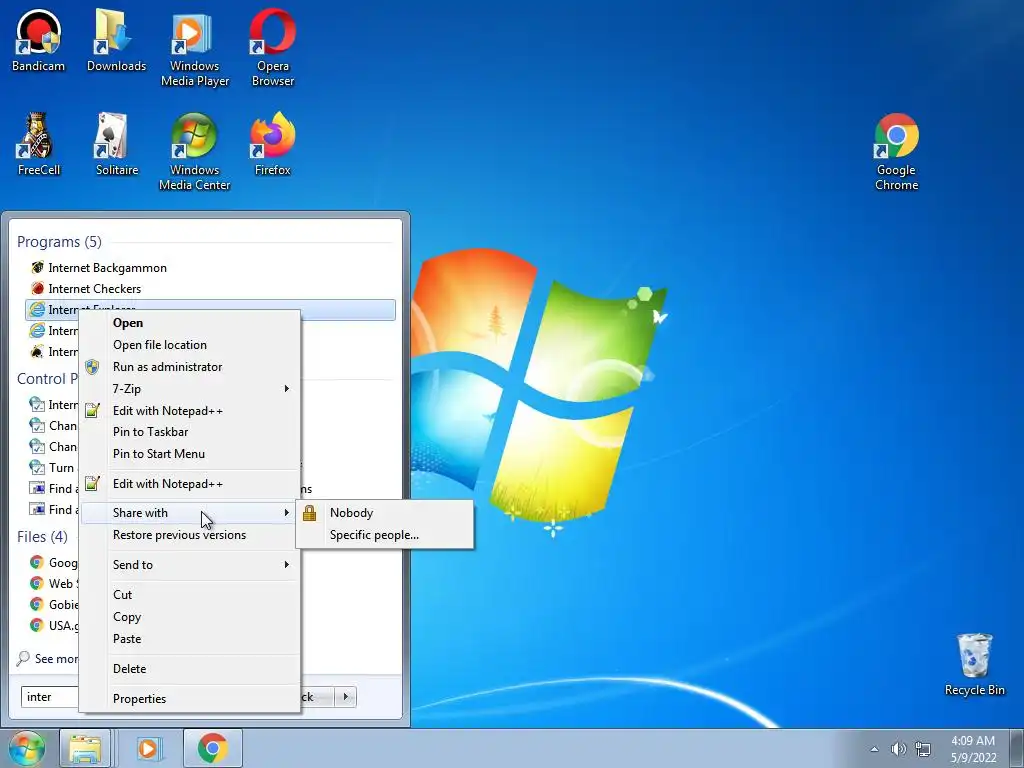Select the Firefox desktop icon
The image size is (1024, 768).
pyautogui.click(x=272, y=144)
